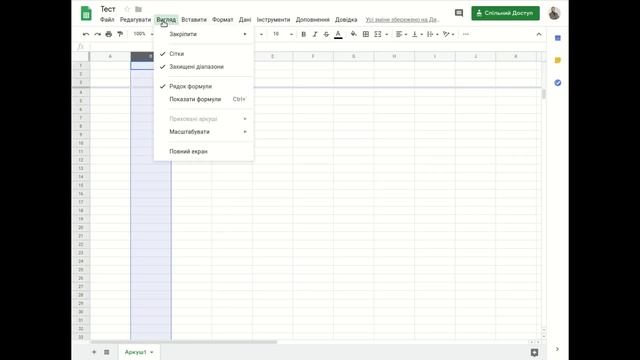
Task: Select row 10 header
Action: [81, 143]
